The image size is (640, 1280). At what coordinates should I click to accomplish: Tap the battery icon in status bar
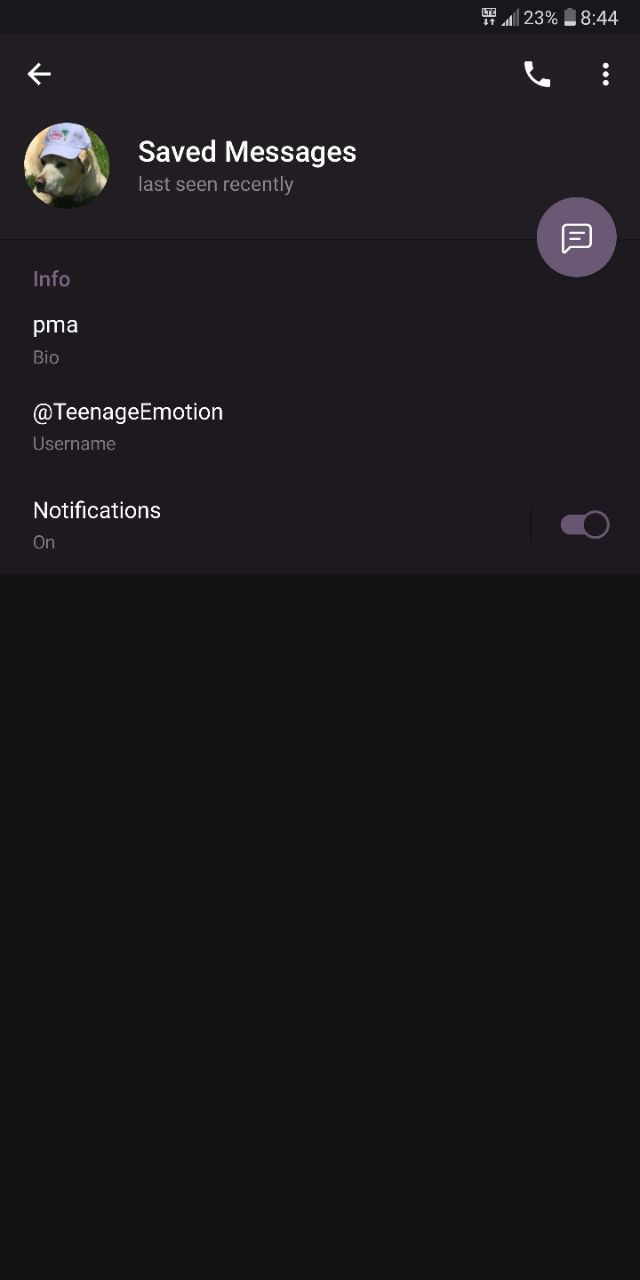570,18
